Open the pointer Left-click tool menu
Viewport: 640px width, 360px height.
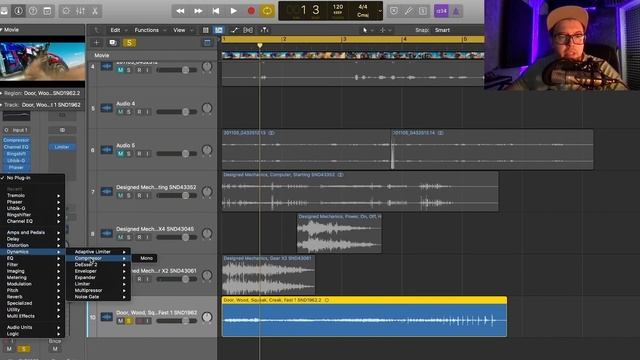click(x=366, y=30)
